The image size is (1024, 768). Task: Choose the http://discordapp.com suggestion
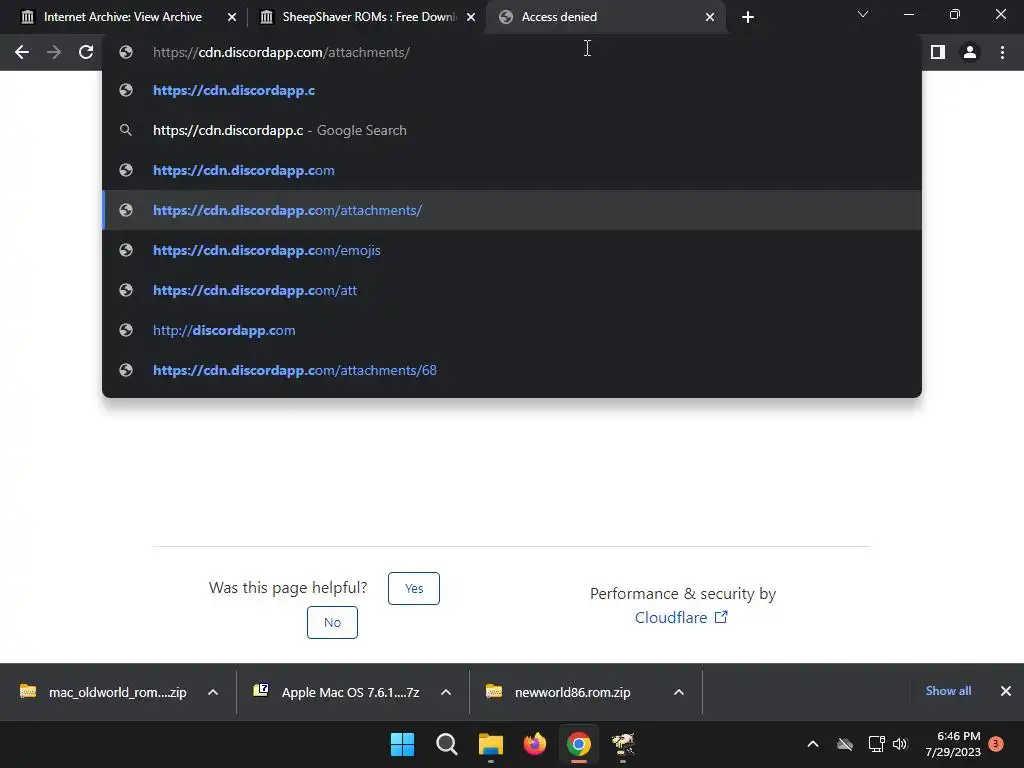(512, 330)
